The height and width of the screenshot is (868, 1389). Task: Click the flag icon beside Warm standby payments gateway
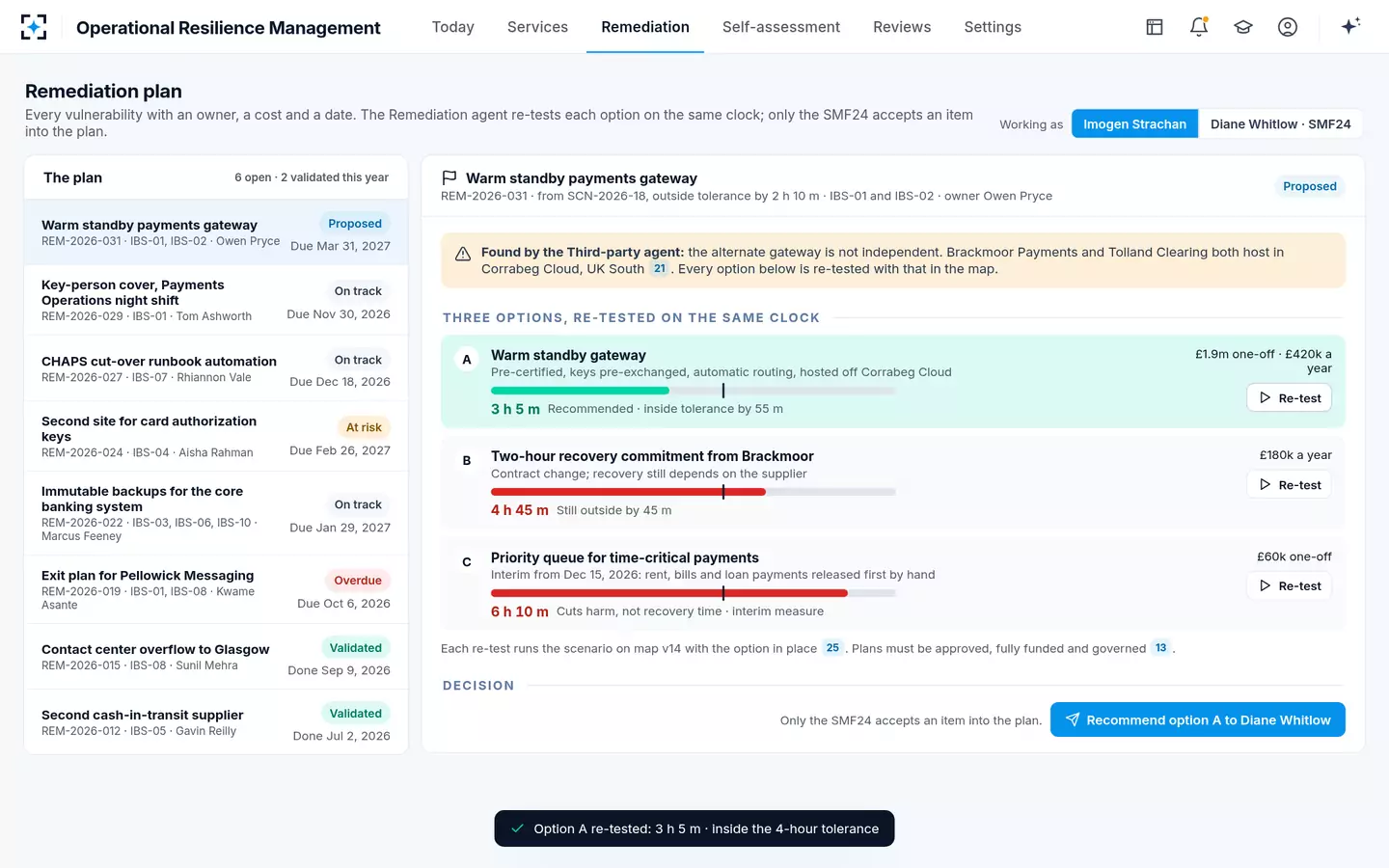449,178
